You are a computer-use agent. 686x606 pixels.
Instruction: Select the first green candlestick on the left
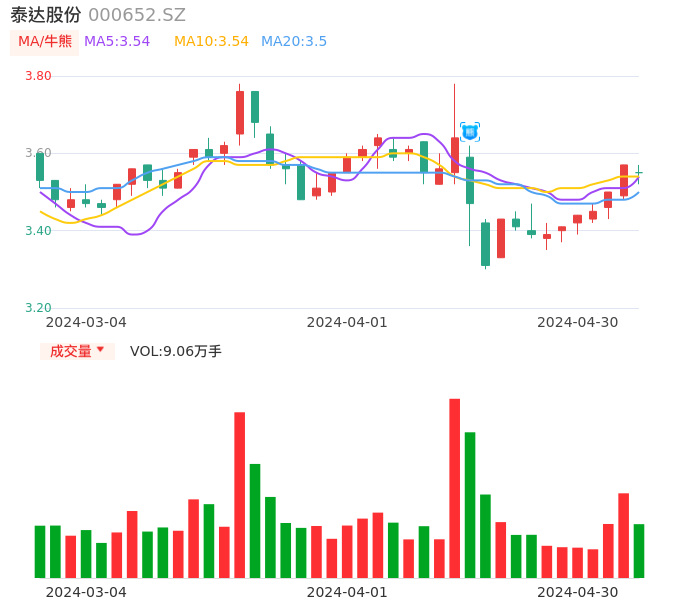(x=40, y=167)
